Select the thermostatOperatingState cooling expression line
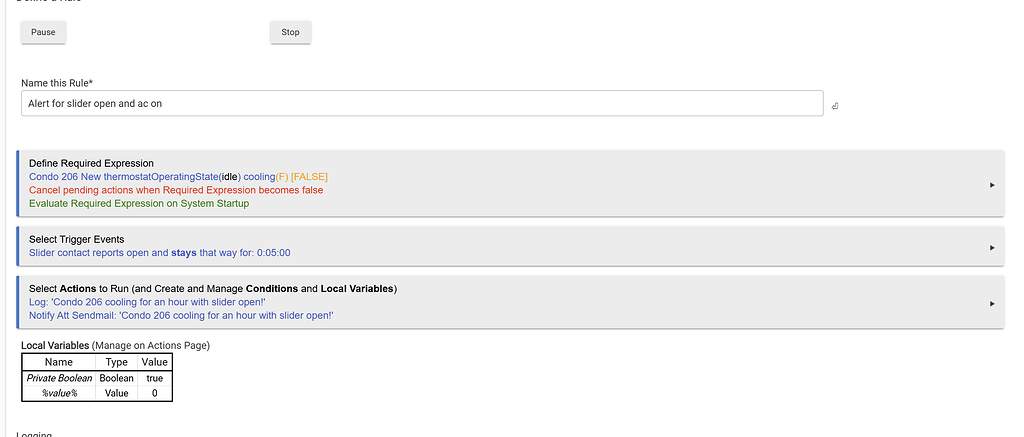Screen dimensions: 1024x437 (178, 177)
